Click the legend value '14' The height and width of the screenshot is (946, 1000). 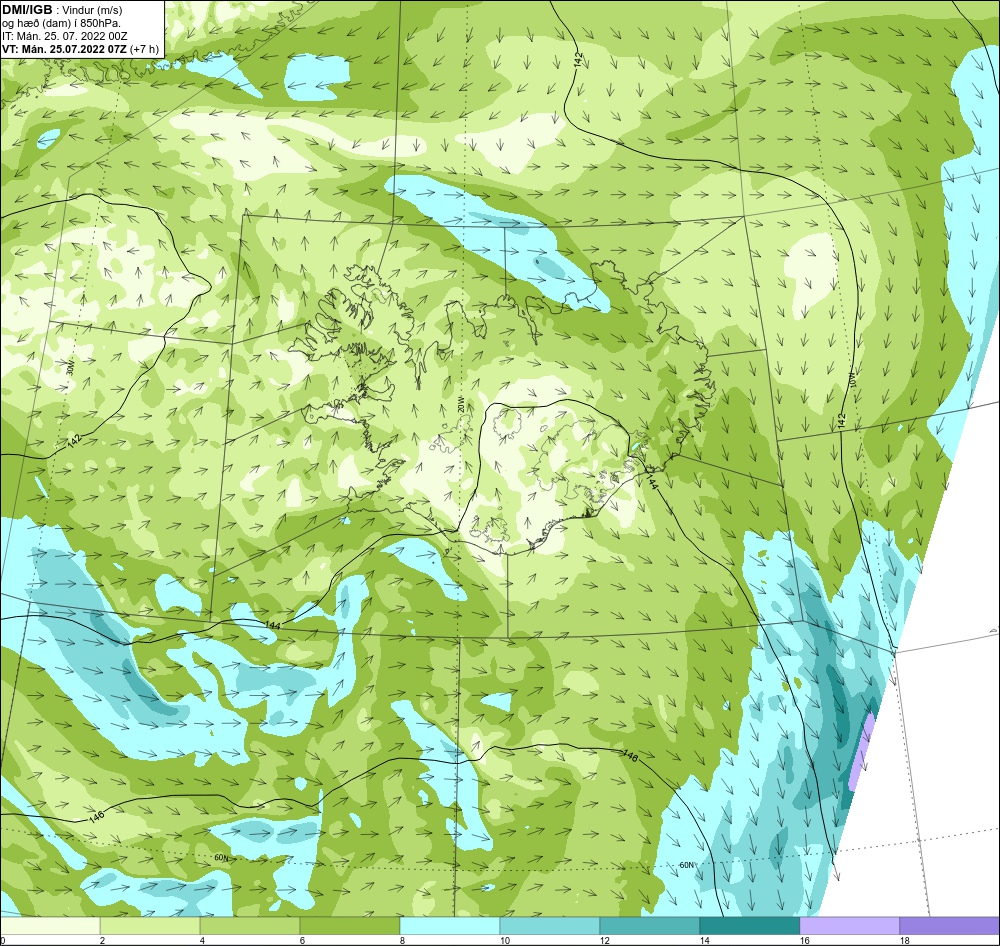[x=705, y=940]
